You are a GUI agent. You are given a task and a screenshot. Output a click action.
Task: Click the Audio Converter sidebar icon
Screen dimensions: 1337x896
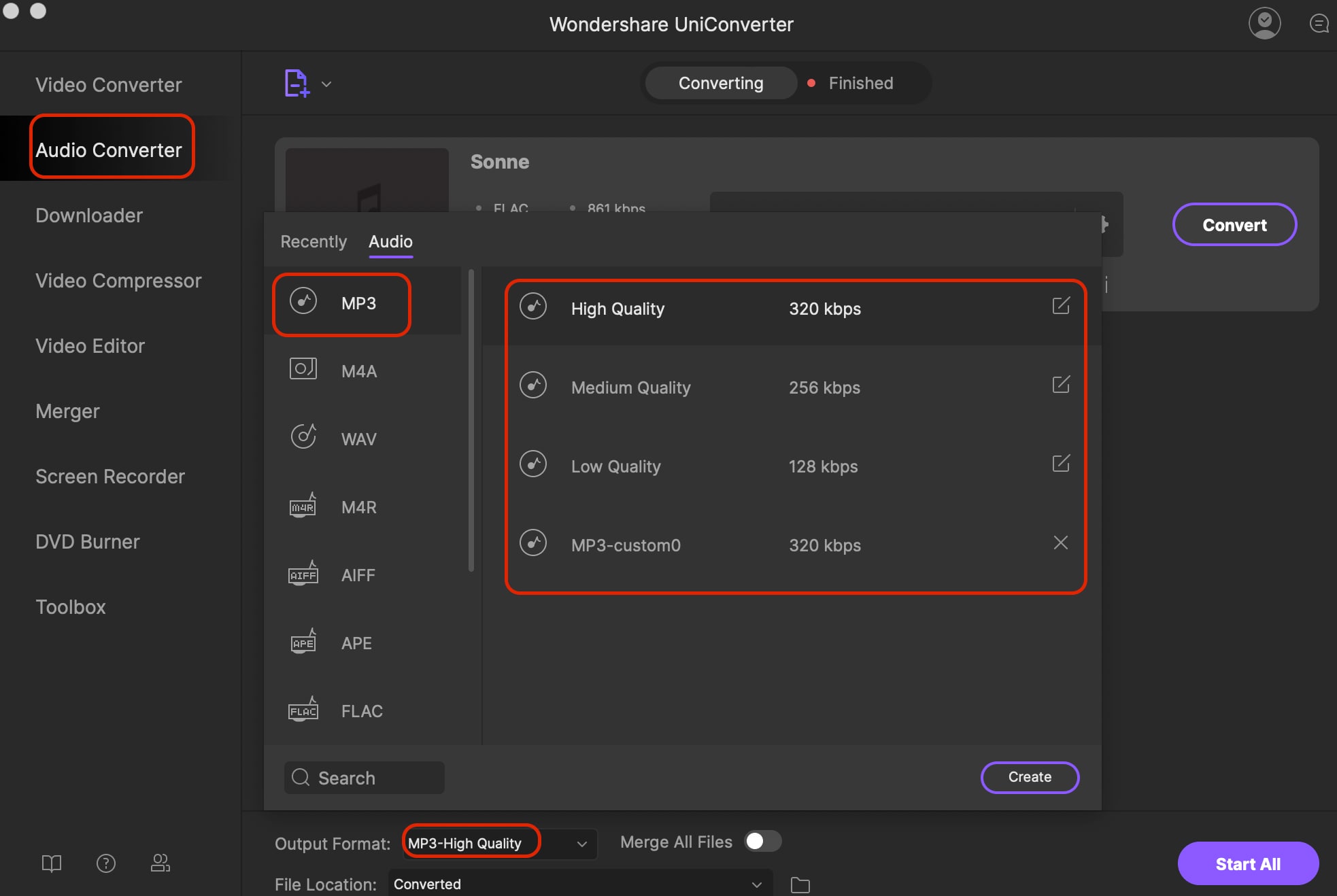108,148
